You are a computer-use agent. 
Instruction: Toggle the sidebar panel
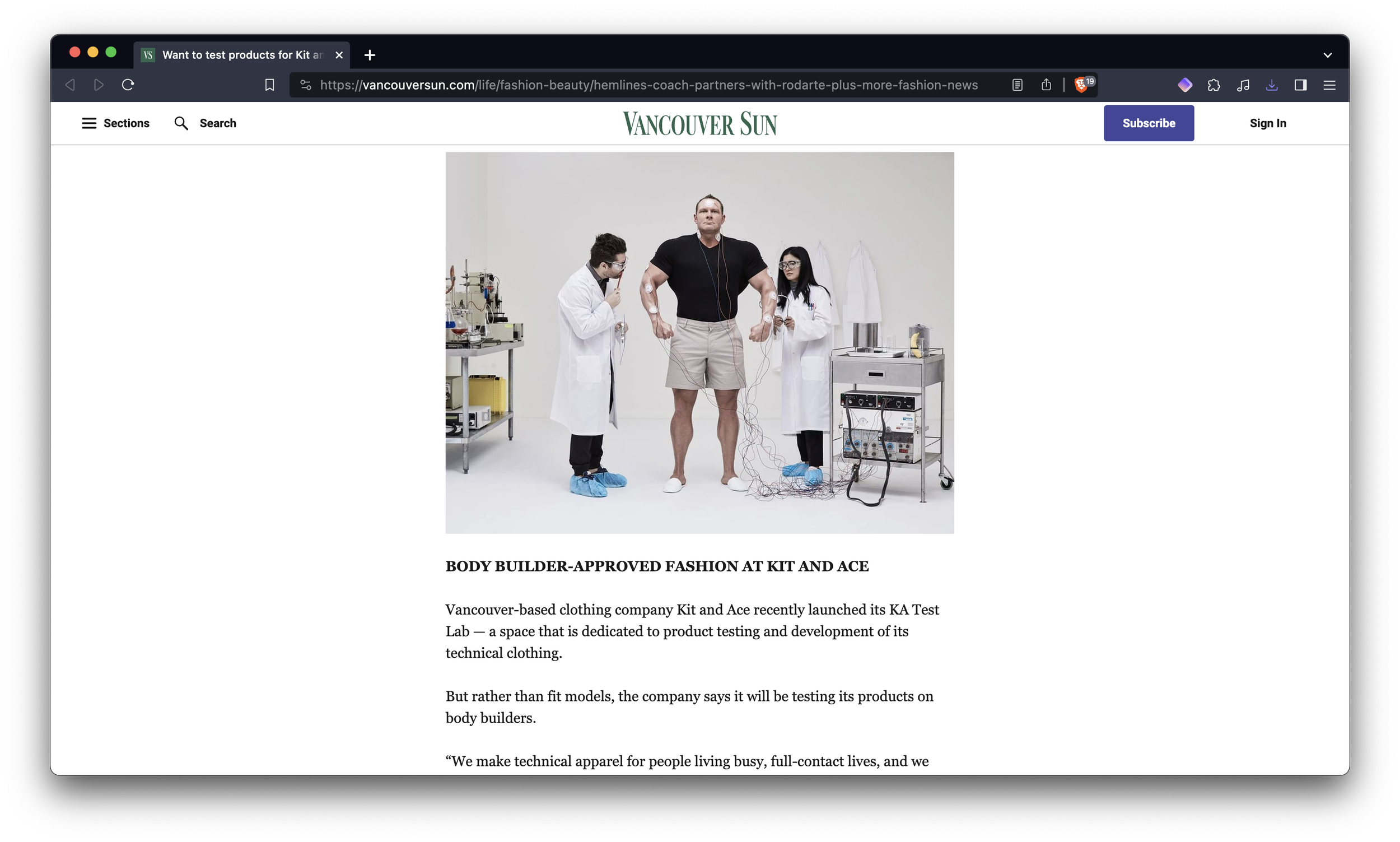point(1301,85)
